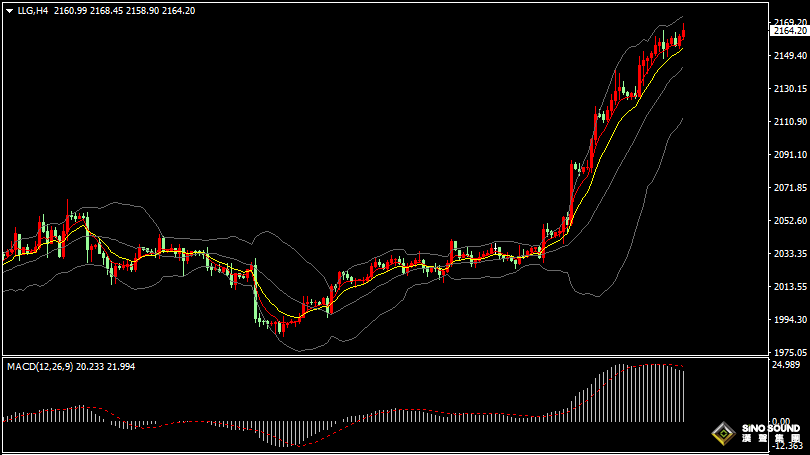This screenshot has height=455, width=810.
Task: Click the MACD(12,26,9) indicator label
Action: [40, 367]
